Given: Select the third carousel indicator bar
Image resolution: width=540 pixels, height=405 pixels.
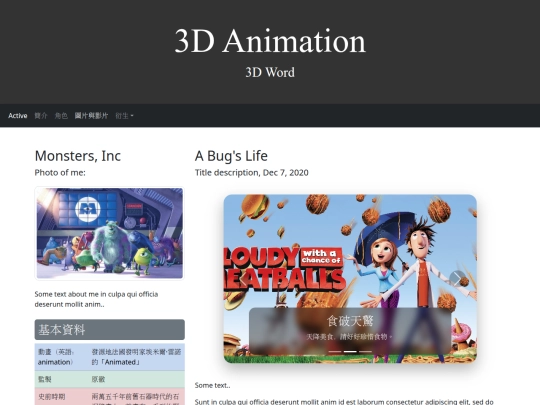Looking at the screenshot, I should point(365,352).
